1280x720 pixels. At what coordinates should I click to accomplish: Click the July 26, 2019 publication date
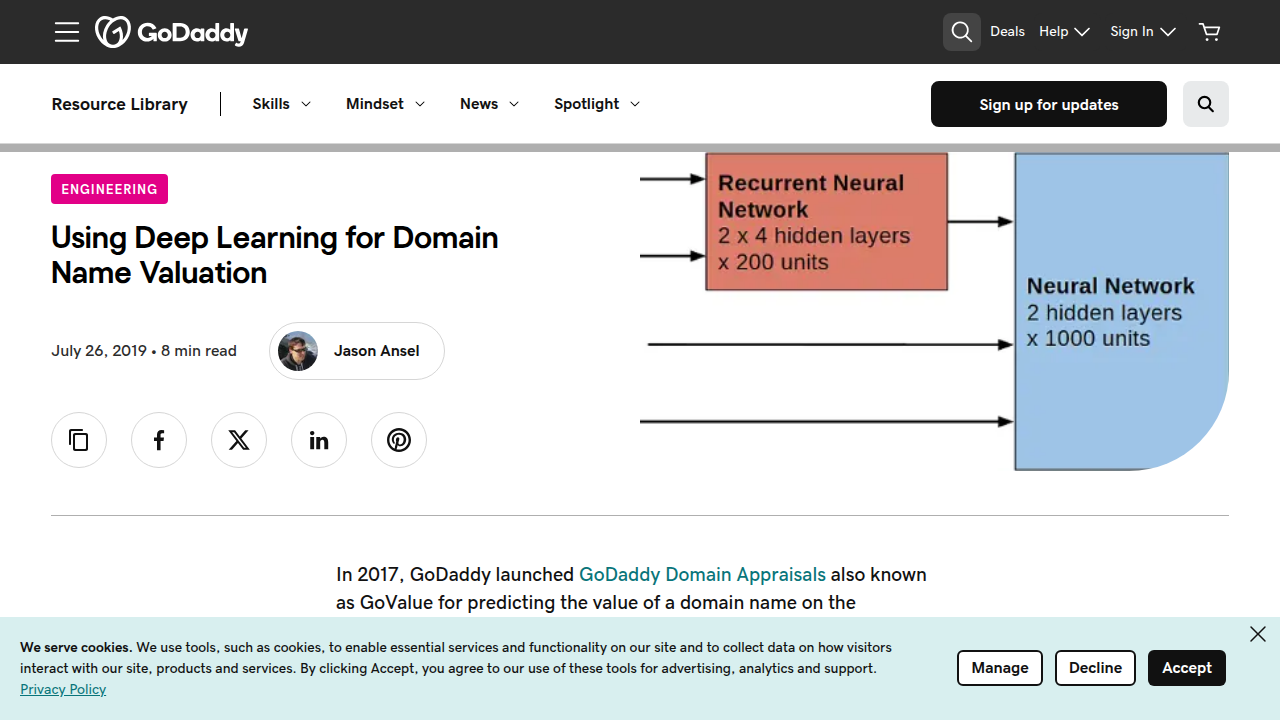pyautogui.click(x=99, y=351)
